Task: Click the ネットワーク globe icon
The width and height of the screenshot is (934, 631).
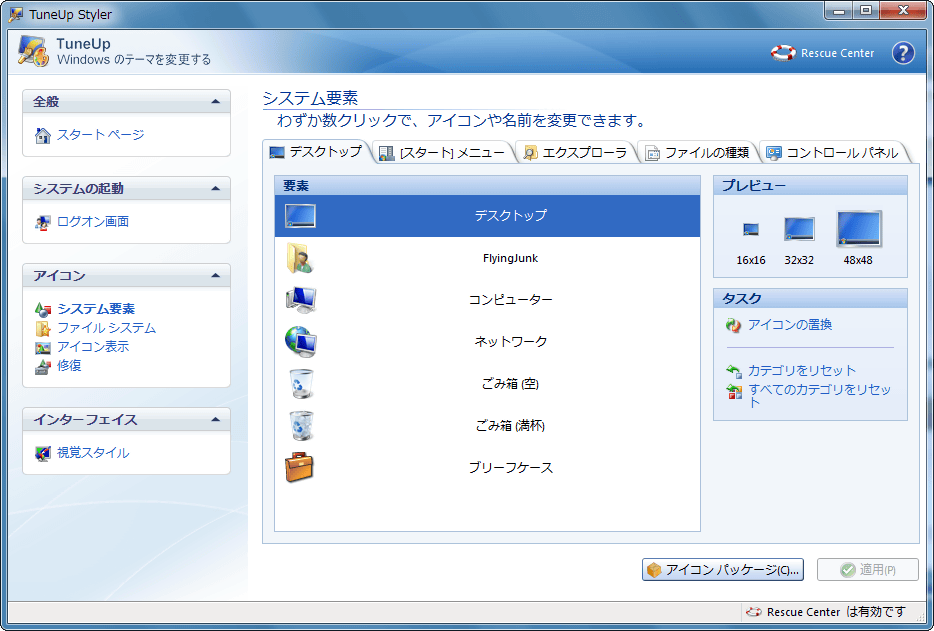Action: pyautogui.click(x=301, y=341)
